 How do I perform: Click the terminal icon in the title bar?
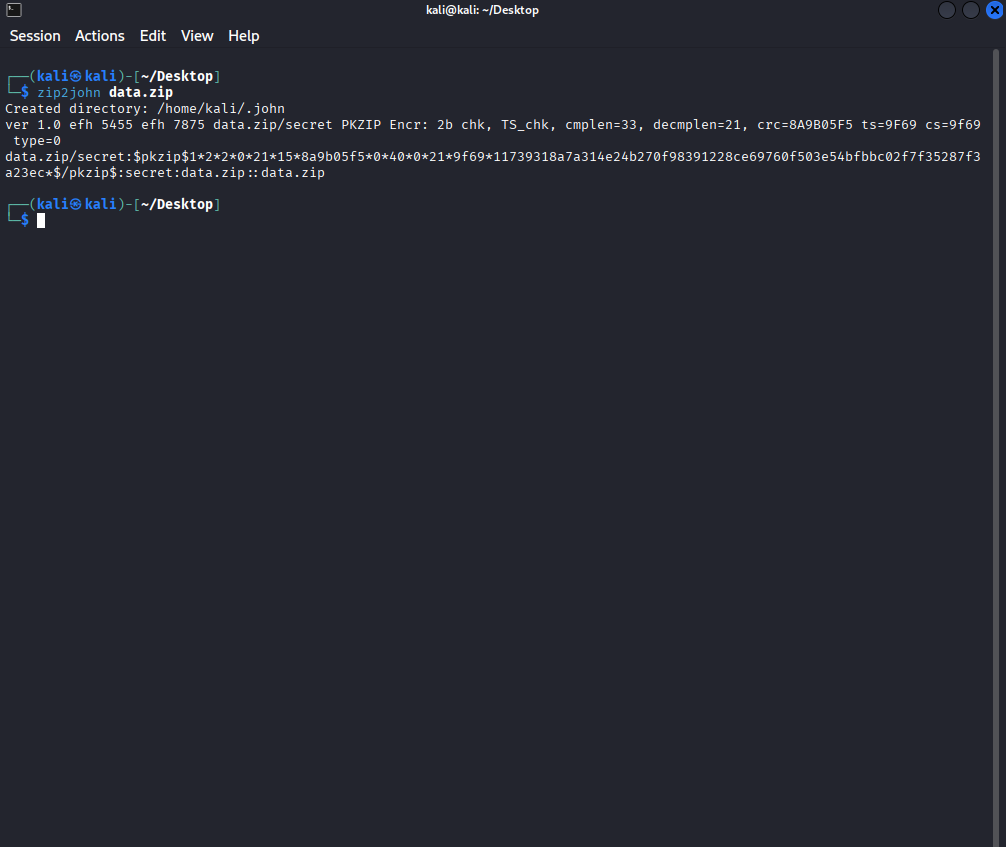coord(14,10)
